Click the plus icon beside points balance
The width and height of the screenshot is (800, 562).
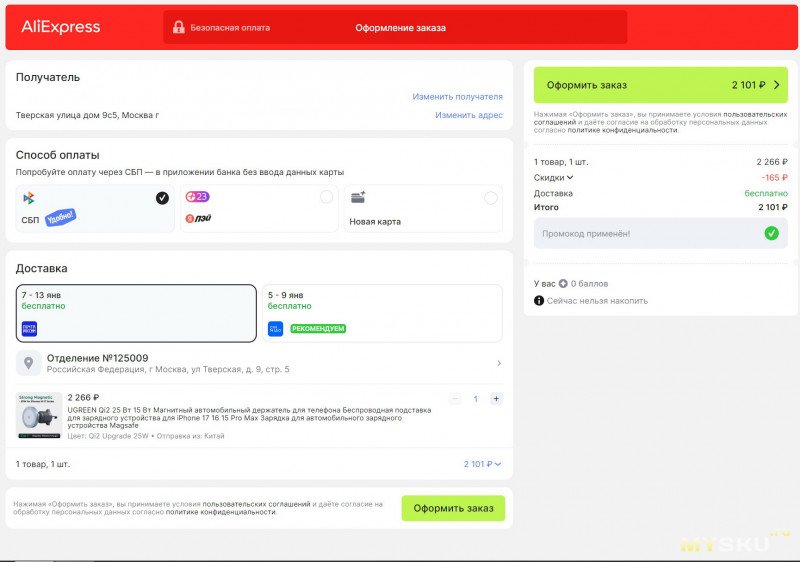click(x=563, y=284)
